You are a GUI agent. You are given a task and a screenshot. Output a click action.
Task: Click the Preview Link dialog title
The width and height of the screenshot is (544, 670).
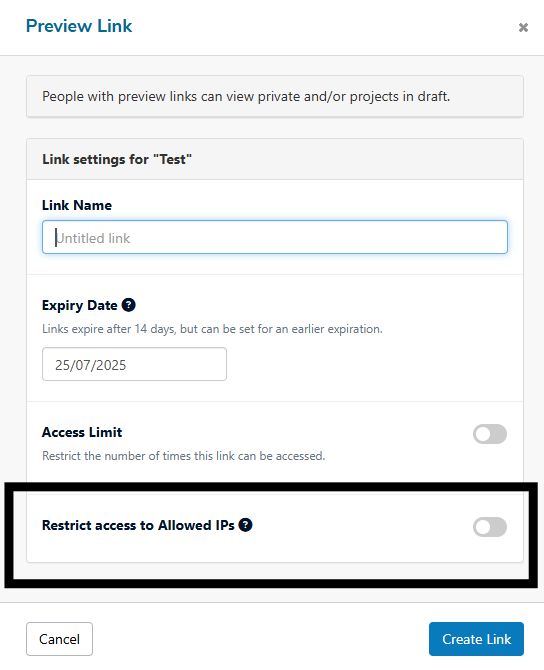click(x=79, y=26)
